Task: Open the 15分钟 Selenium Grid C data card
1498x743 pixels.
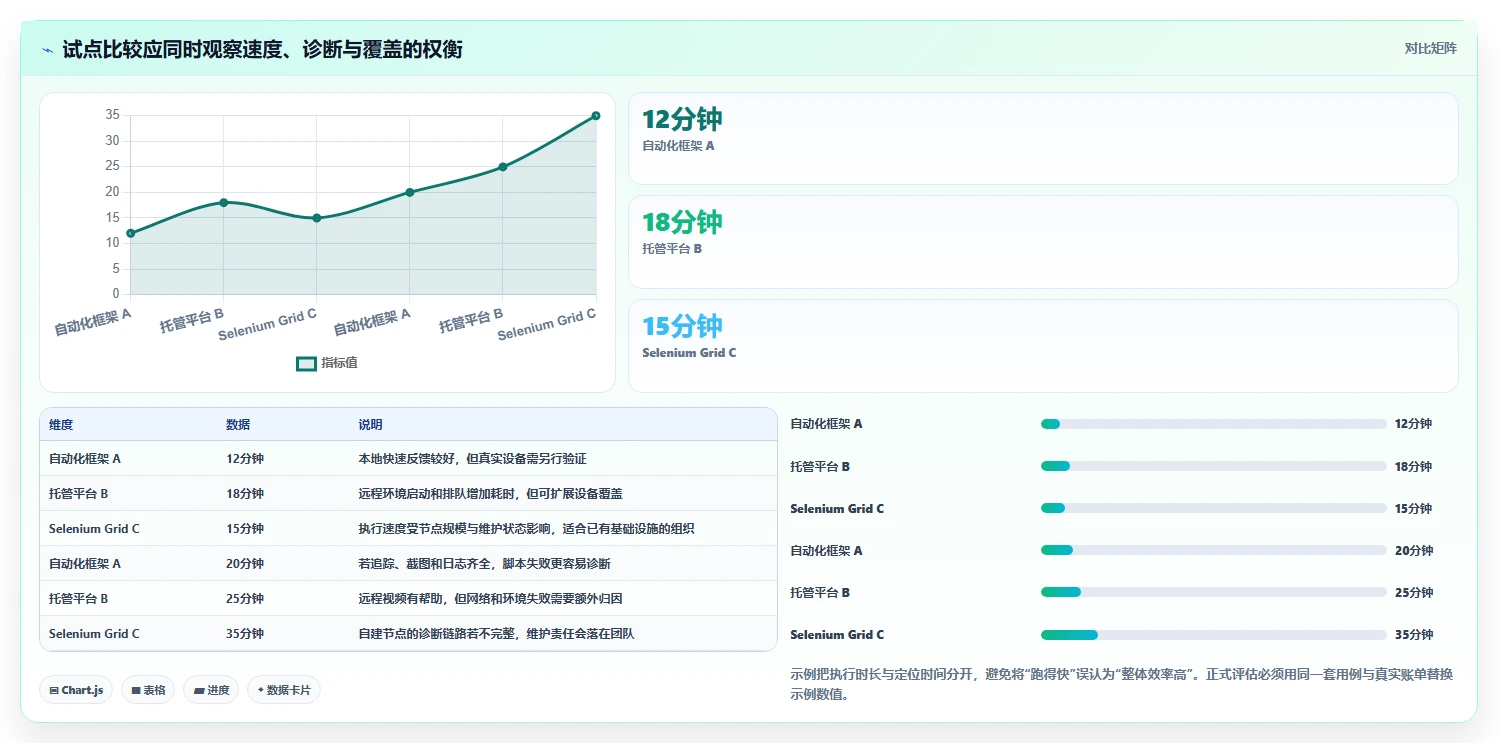Action: [1043, 346]
